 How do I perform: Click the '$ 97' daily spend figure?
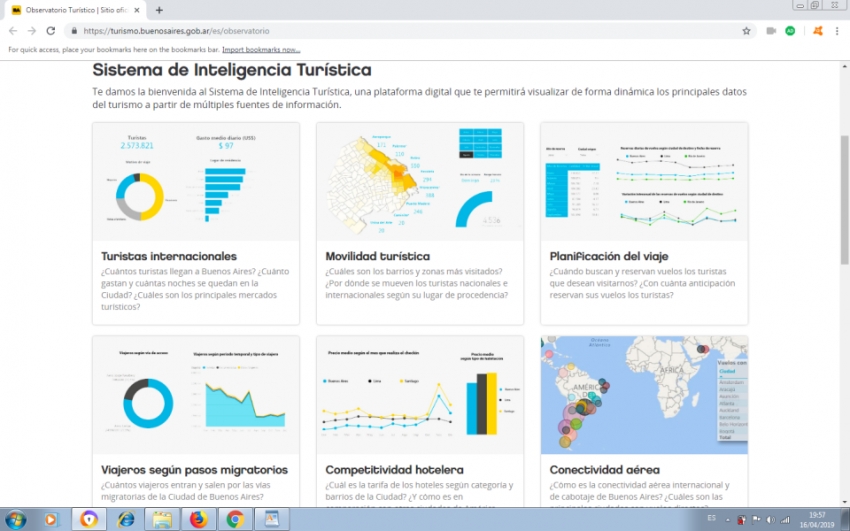pyautogui.click(x=226, y=146)
